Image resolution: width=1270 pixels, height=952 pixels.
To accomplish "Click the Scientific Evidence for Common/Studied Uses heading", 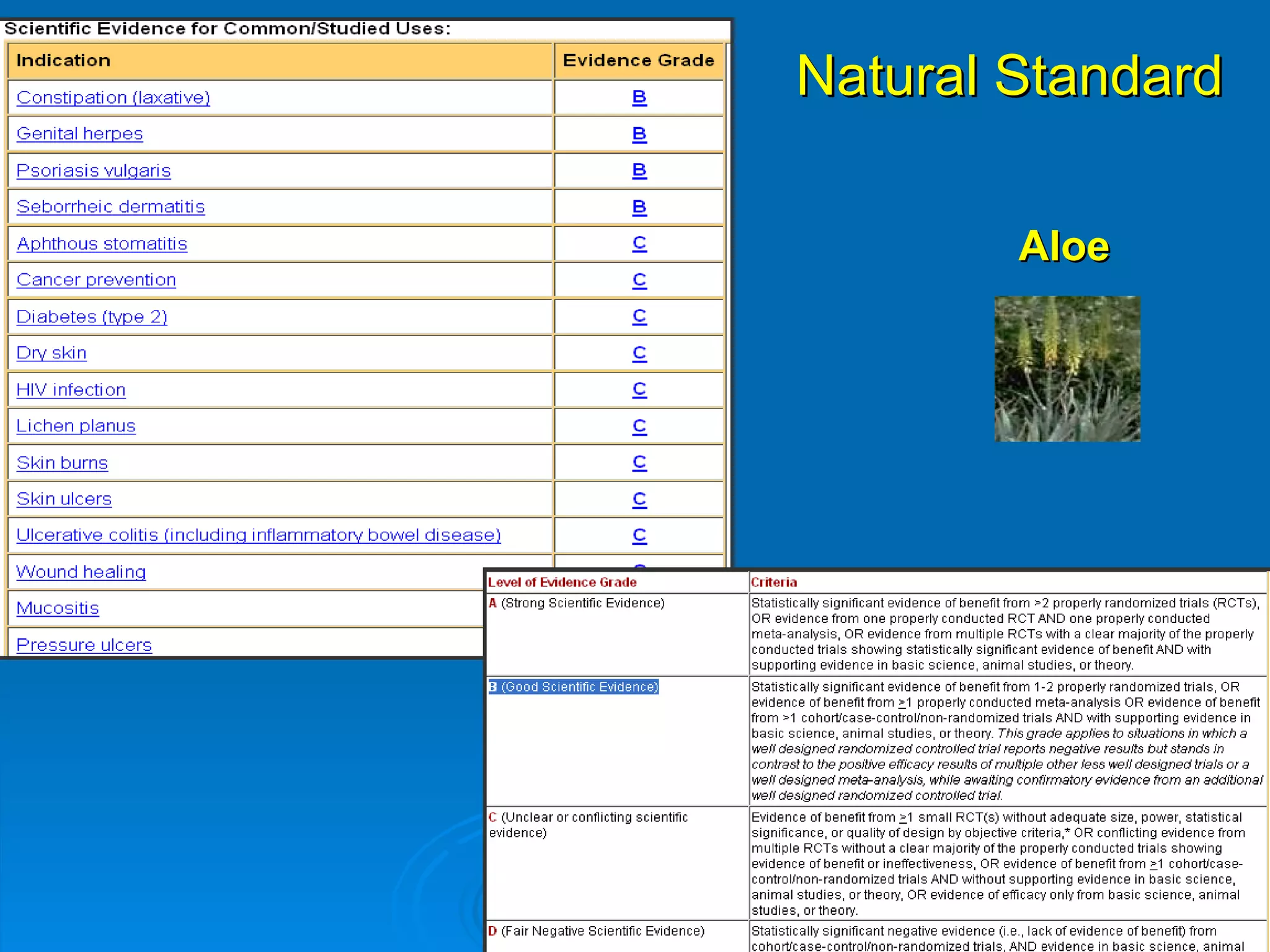I will [x=228, y=29].
